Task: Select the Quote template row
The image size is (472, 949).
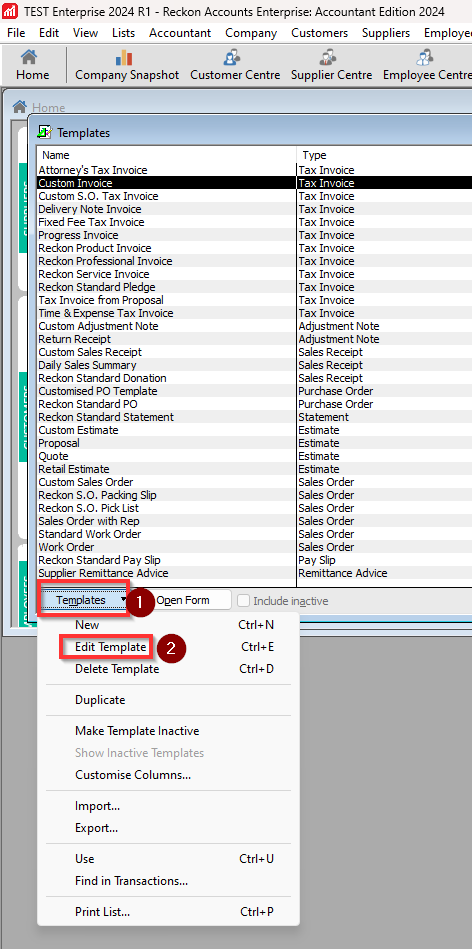Action: 254,456
